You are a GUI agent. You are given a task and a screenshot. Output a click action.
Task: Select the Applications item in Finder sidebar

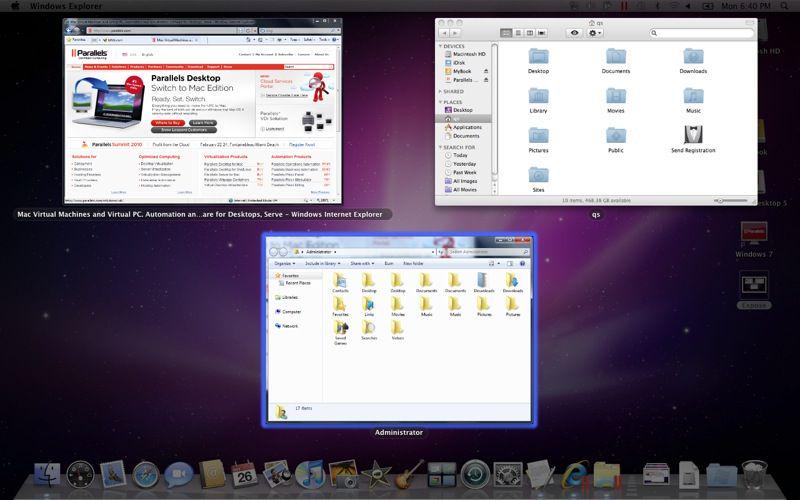click(x=466, y=127)
